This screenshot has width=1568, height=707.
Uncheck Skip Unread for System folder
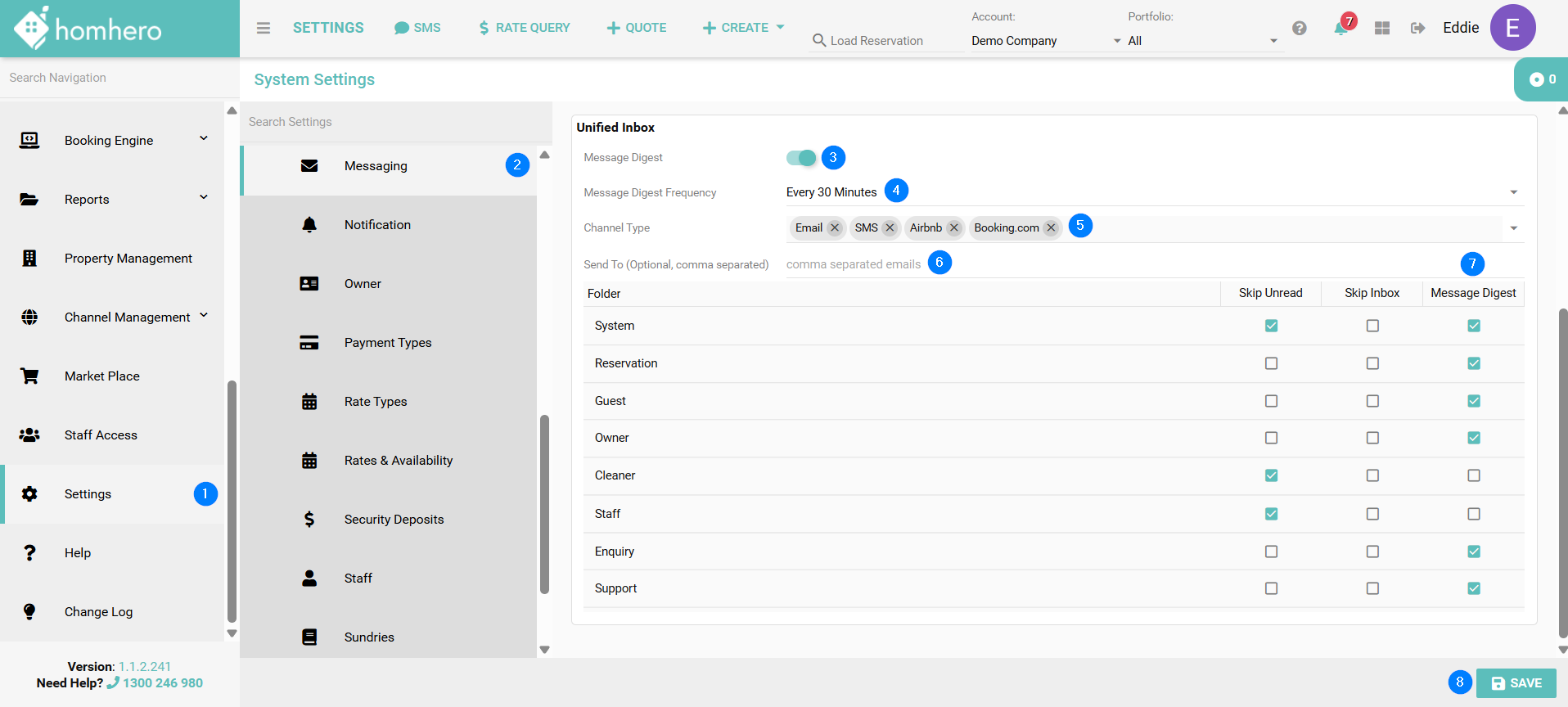(x=1271, y=326)
